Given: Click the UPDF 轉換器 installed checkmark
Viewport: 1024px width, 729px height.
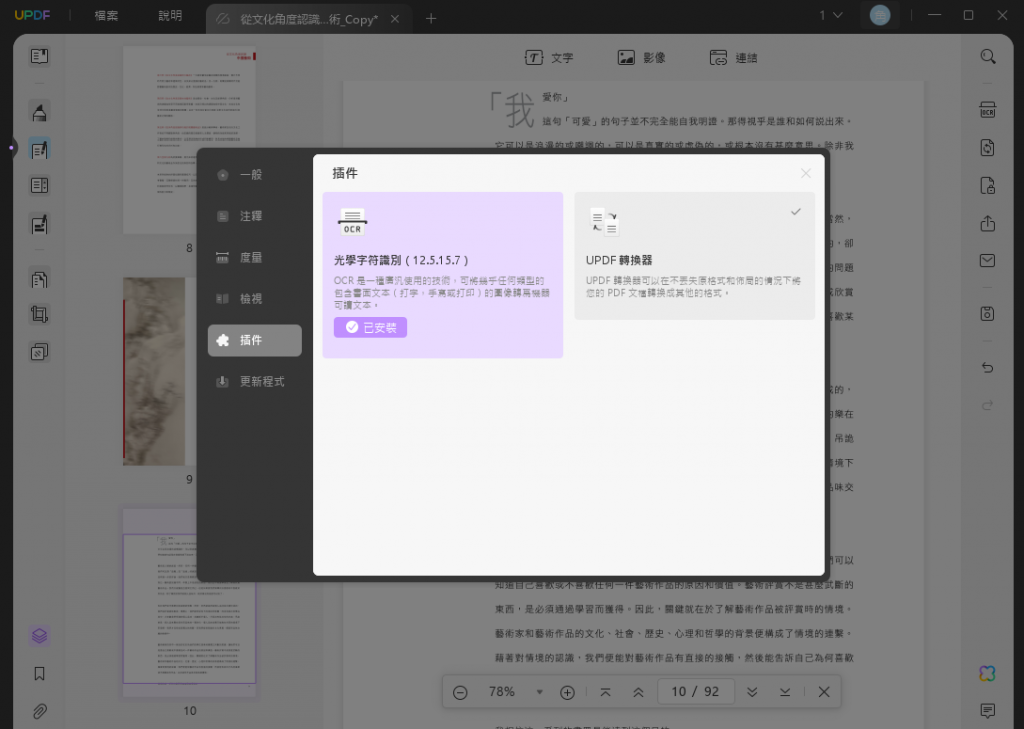Looking at the screenshot, I should pos(795,212).
